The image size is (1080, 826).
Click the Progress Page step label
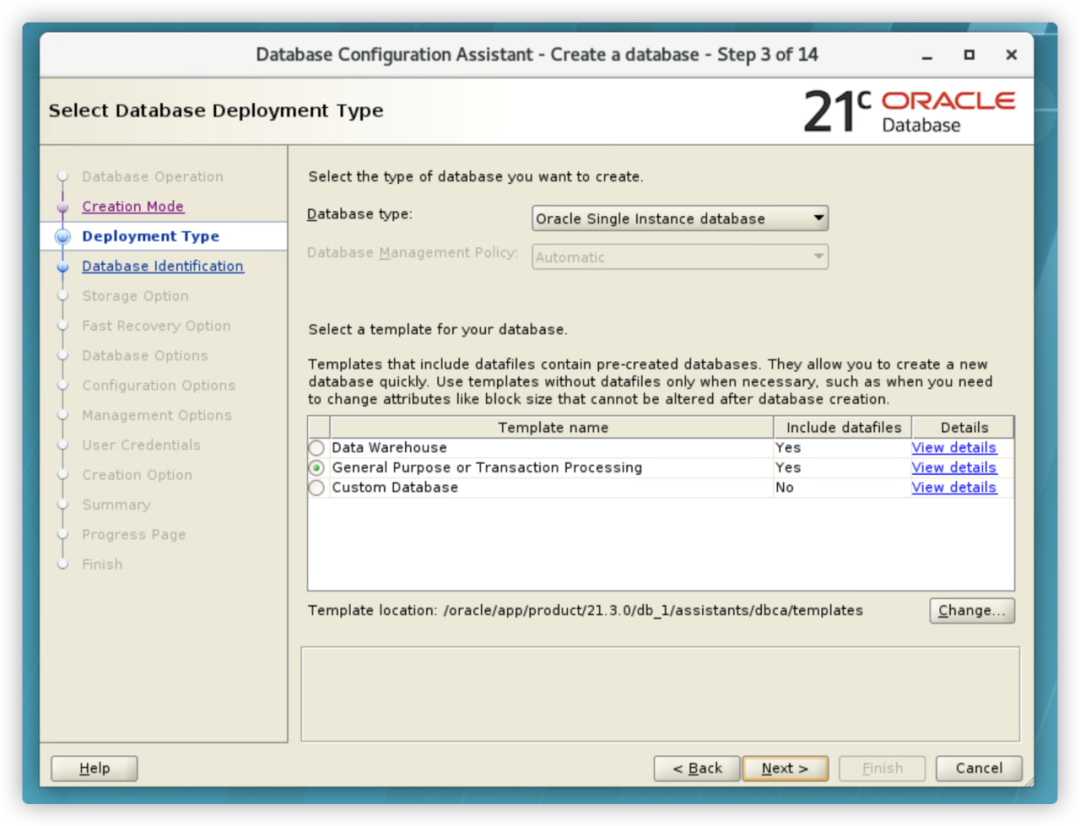tap(134, 535)
